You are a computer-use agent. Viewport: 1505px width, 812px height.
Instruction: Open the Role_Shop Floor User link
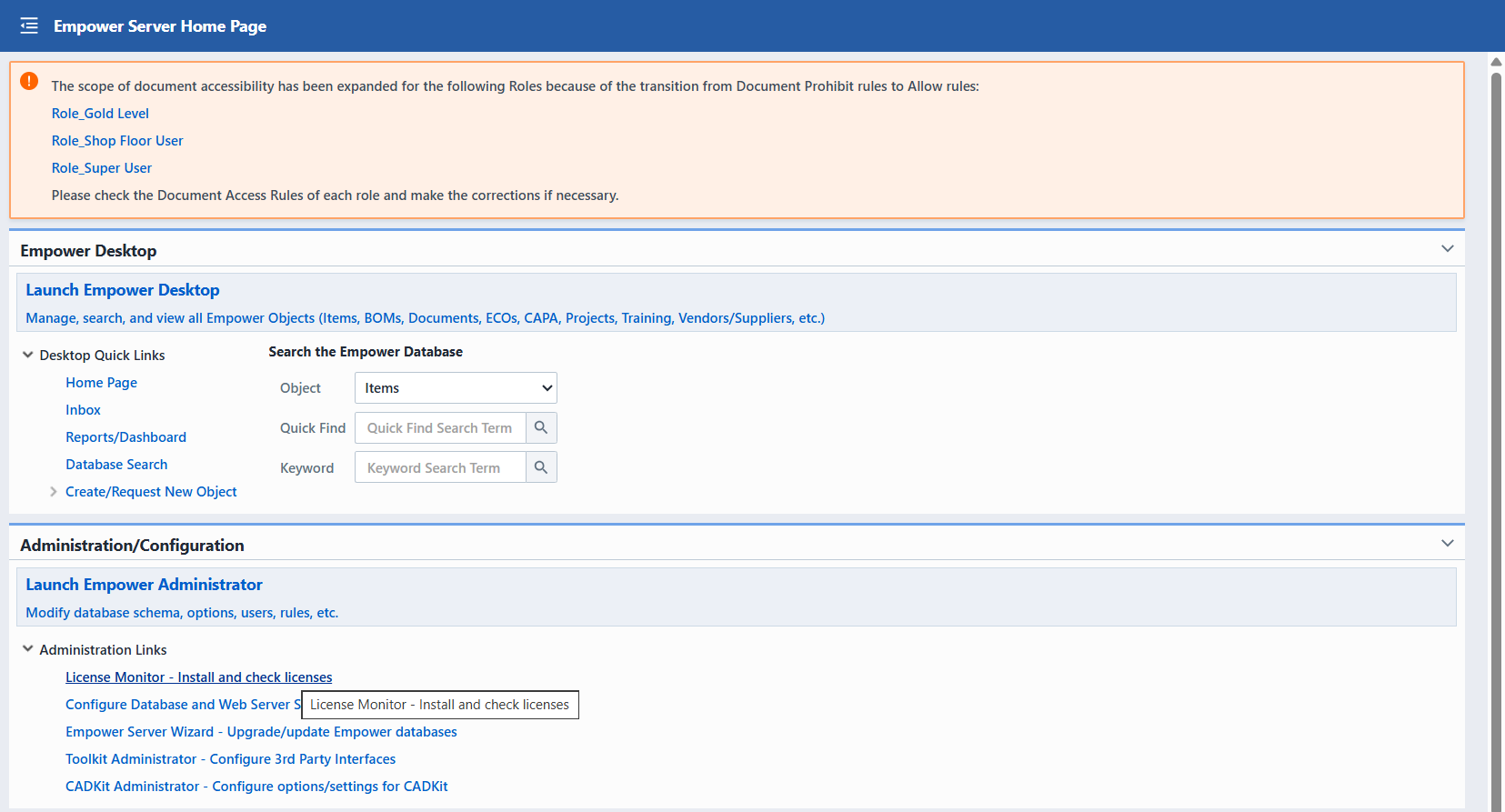point(117,140)
